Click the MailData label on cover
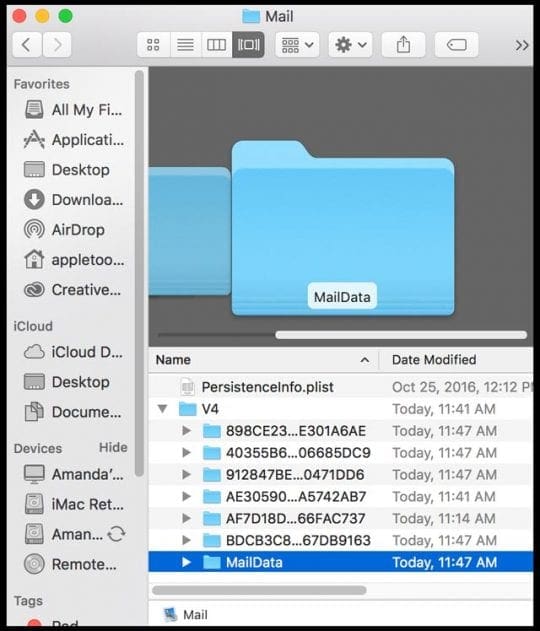Screen dimensions: 540x631 (342, 297)
